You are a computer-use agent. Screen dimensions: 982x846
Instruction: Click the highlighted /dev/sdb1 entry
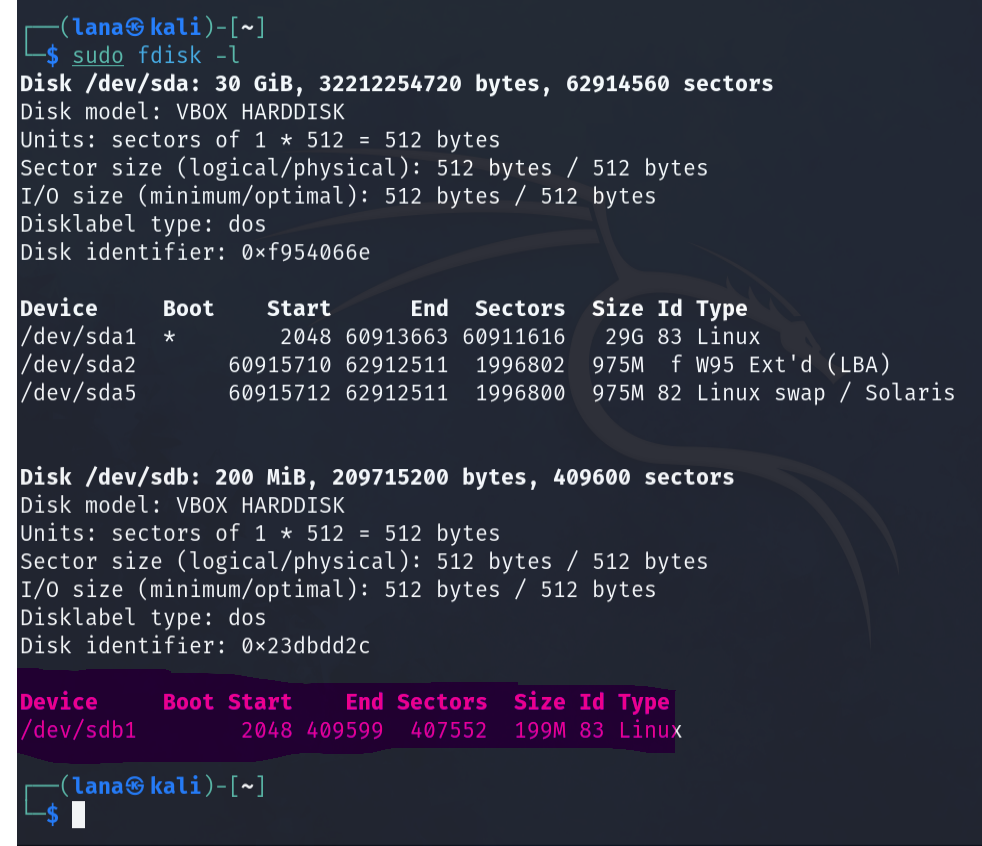click(x=78, y=730)
